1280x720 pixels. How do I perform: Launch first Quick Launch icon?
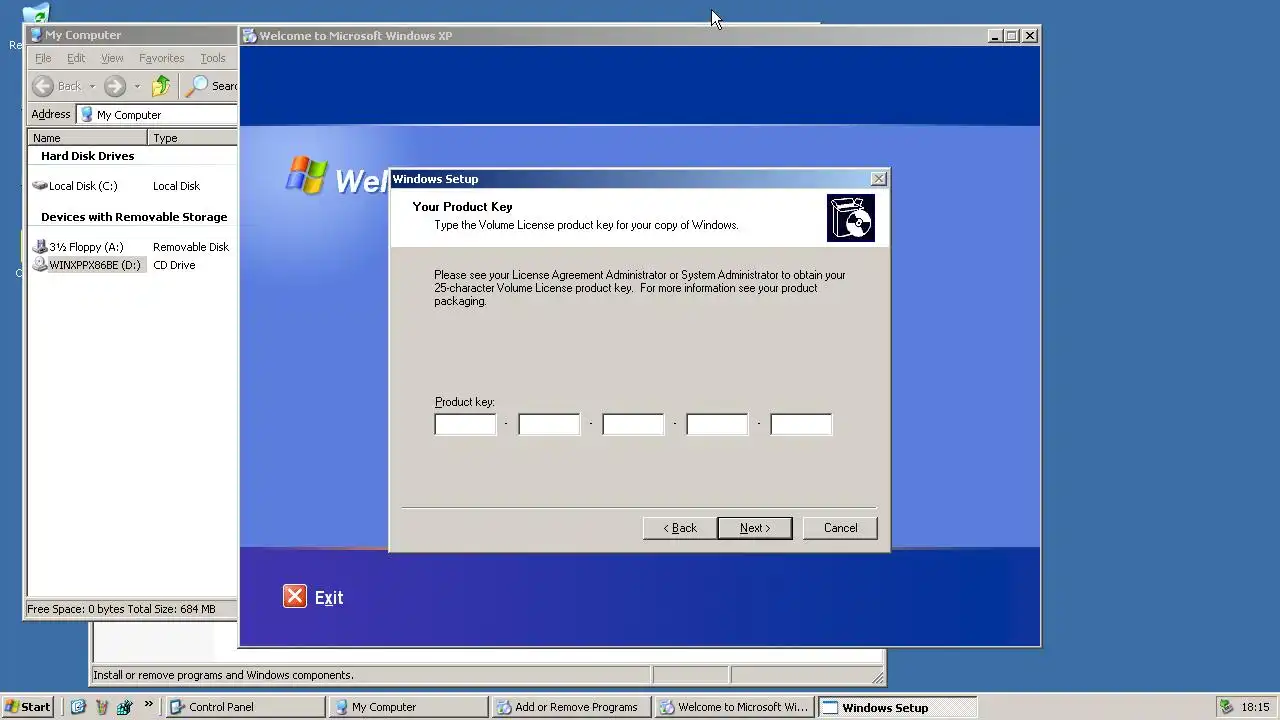tap(78, 707)
